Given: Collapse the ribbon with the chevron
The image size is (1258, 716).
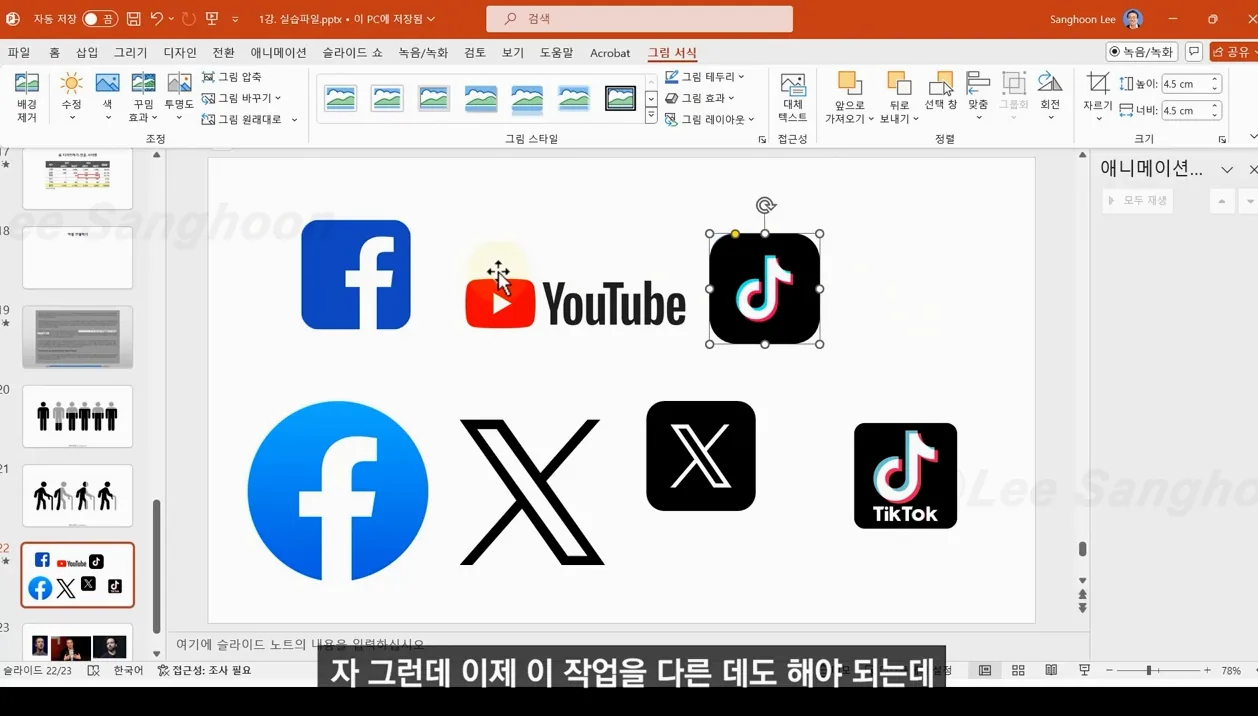Looking at the screenshot, I should tap(1253, 138).
